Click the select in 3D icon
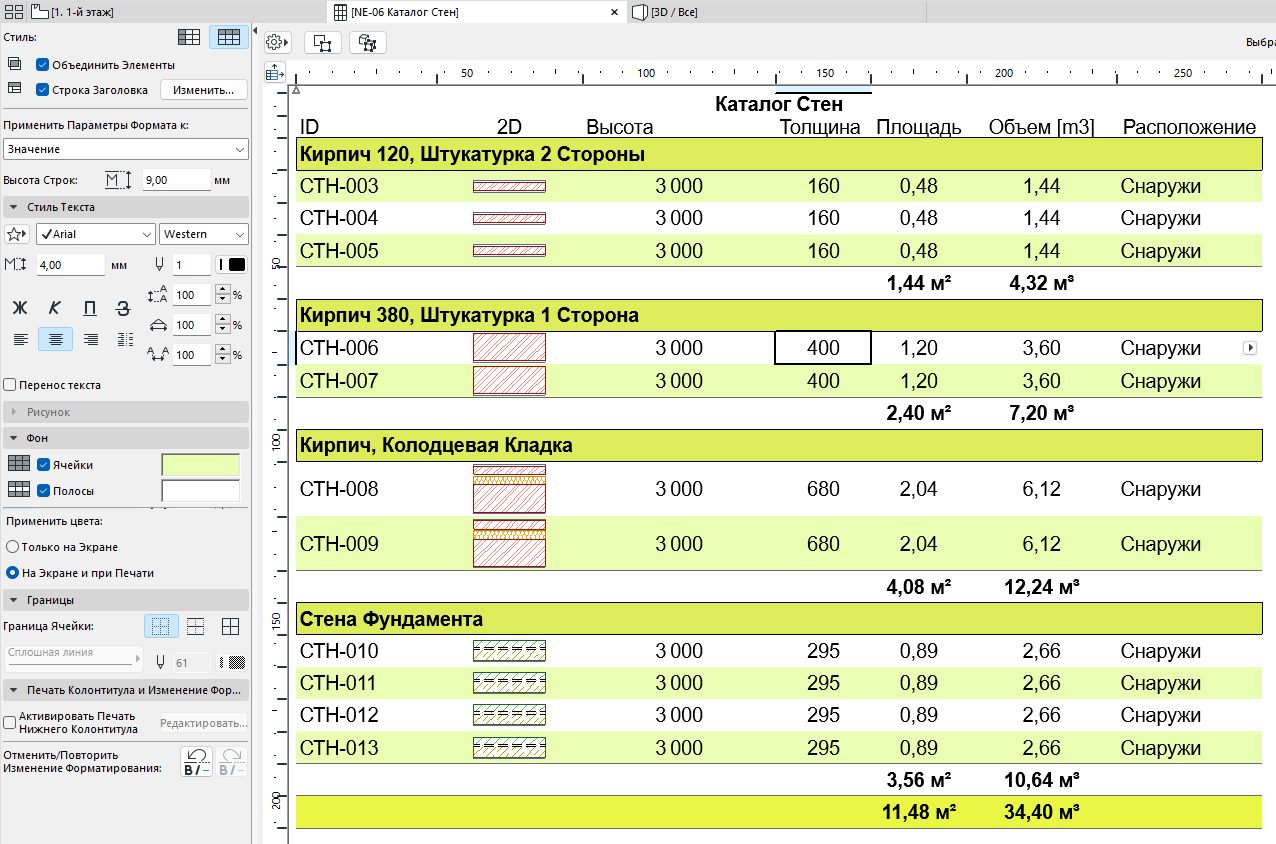Screen dimensions: 1276x844 click(368, 43)
